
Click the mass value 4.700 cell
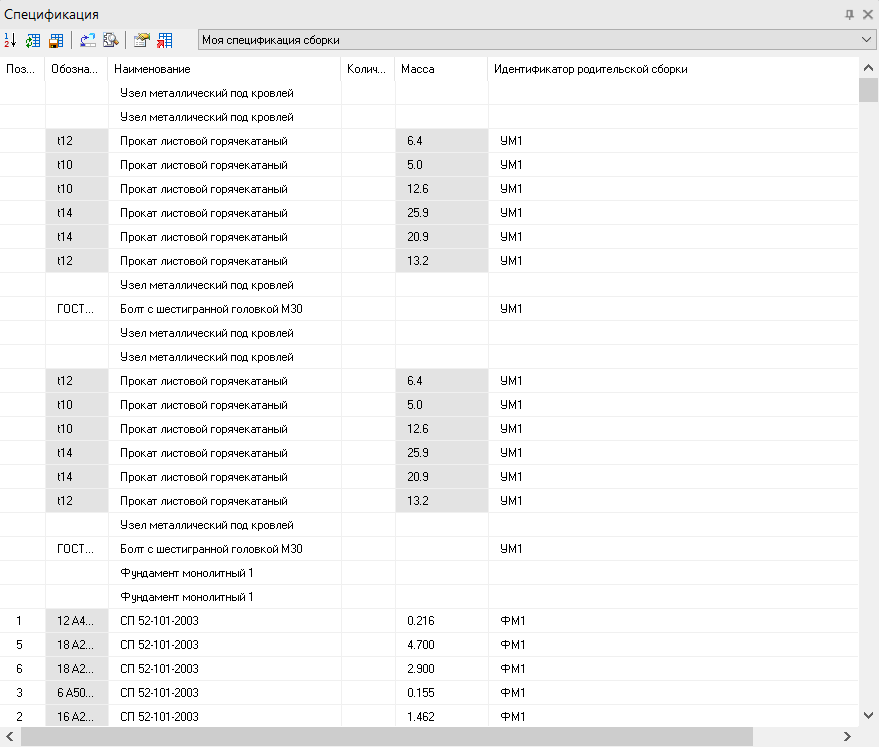tap(441, 645)
